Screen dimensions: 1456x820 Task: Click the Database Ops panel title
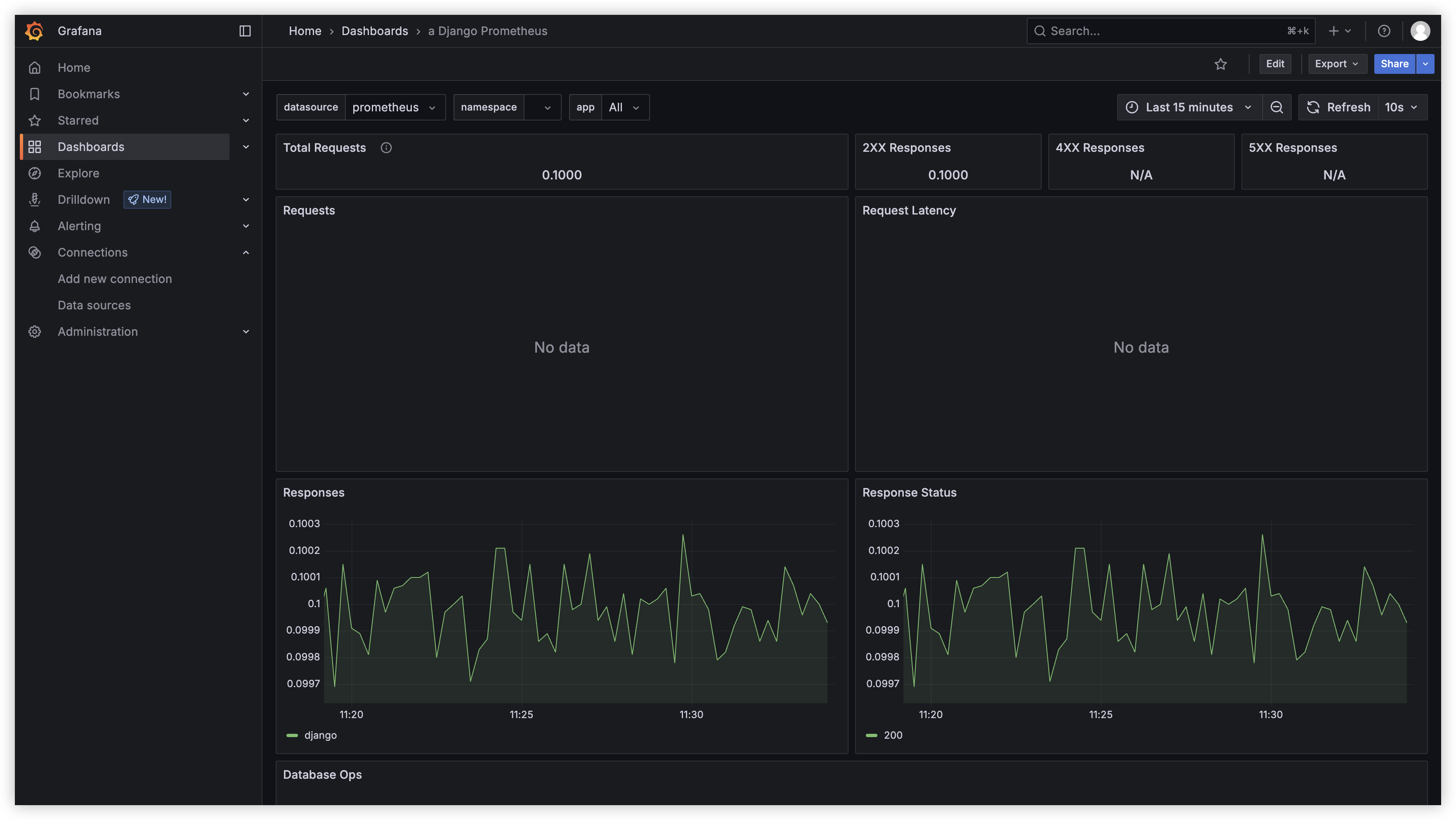(x=322, y=775)
